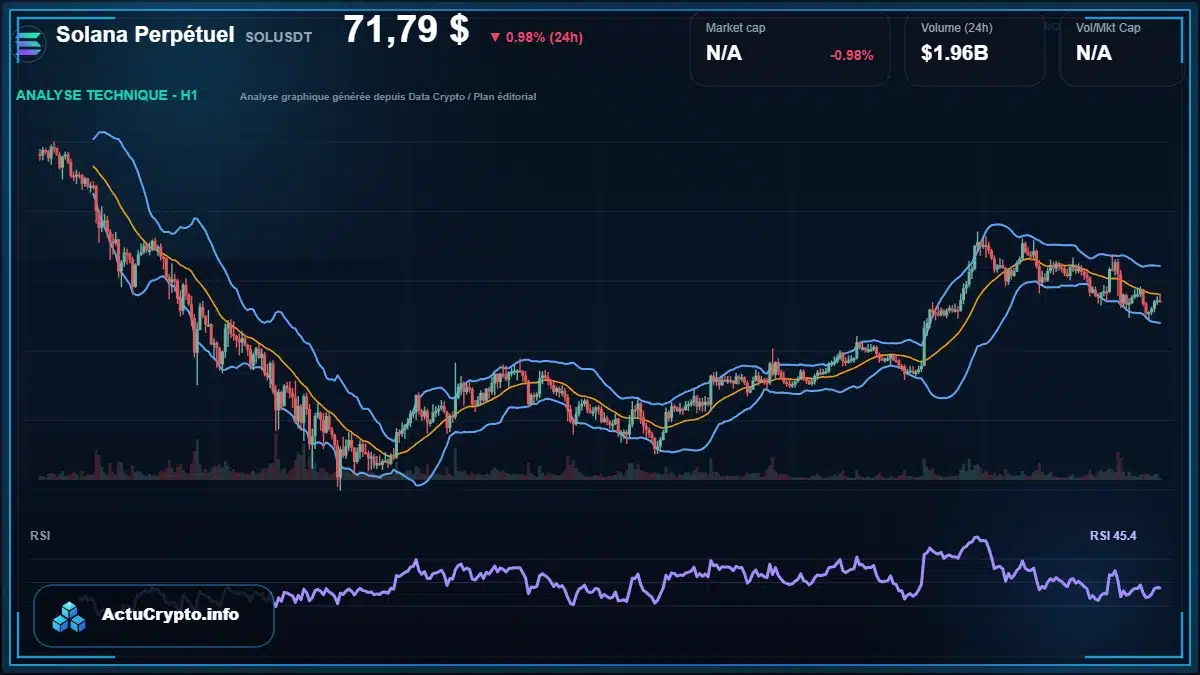Click the 'Market cap' label
Viewport: 1200px width, 675px height.
(735, 28)
